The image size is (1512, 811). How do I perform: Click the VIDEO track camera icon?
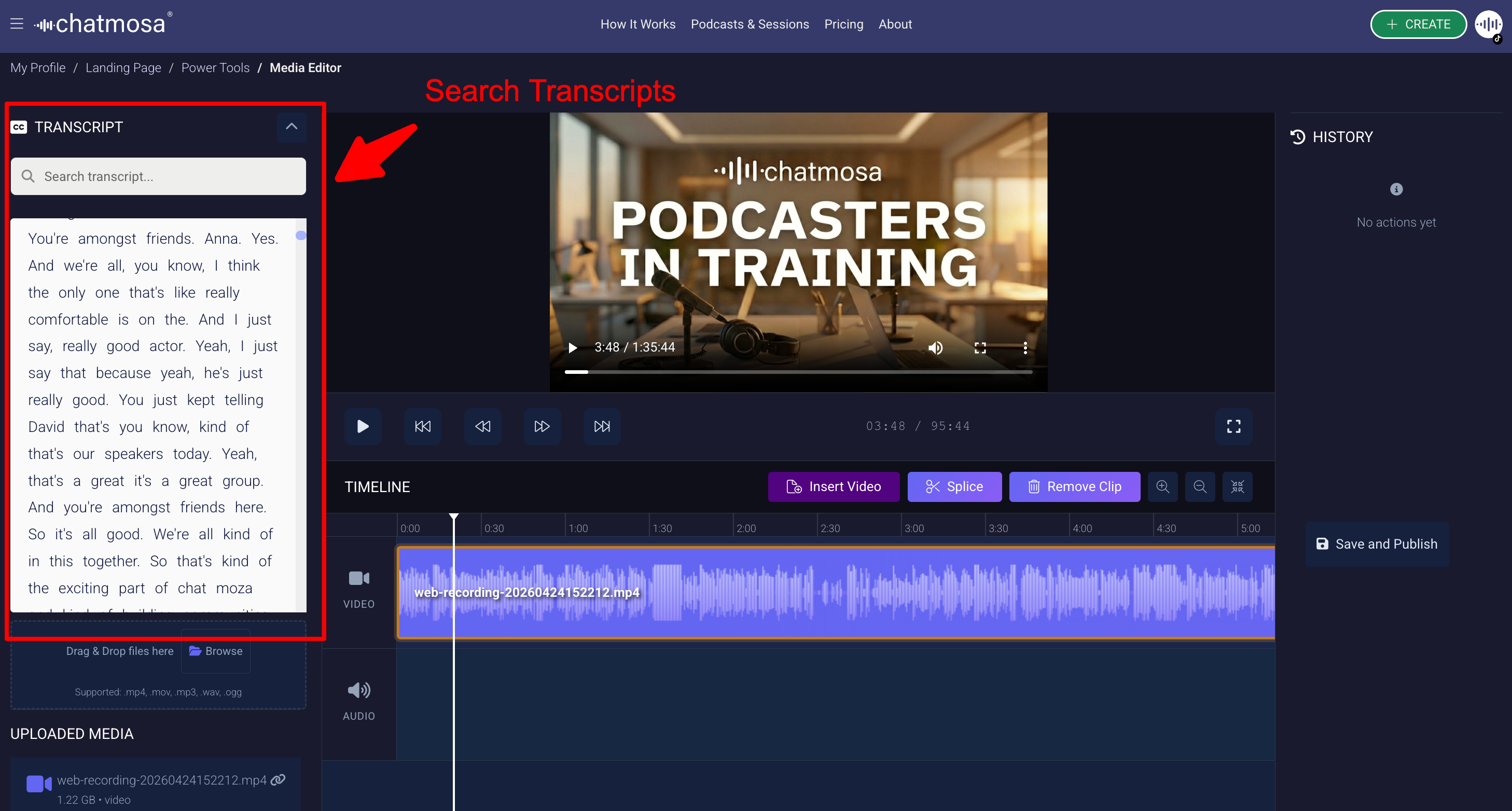pos(358,579)
